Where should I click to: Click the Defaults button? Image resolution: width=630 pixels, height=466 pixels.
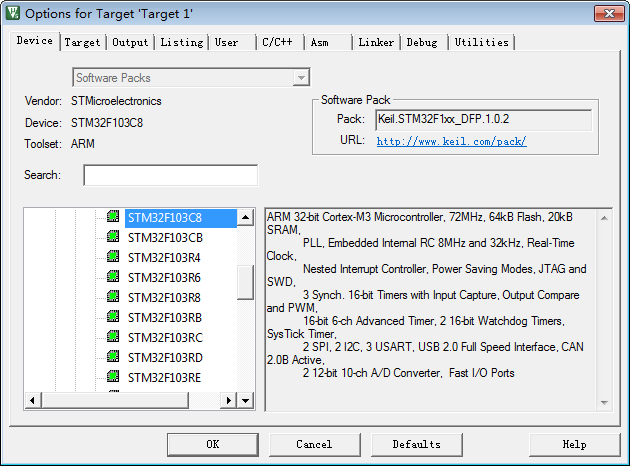[x=417, y=444]
